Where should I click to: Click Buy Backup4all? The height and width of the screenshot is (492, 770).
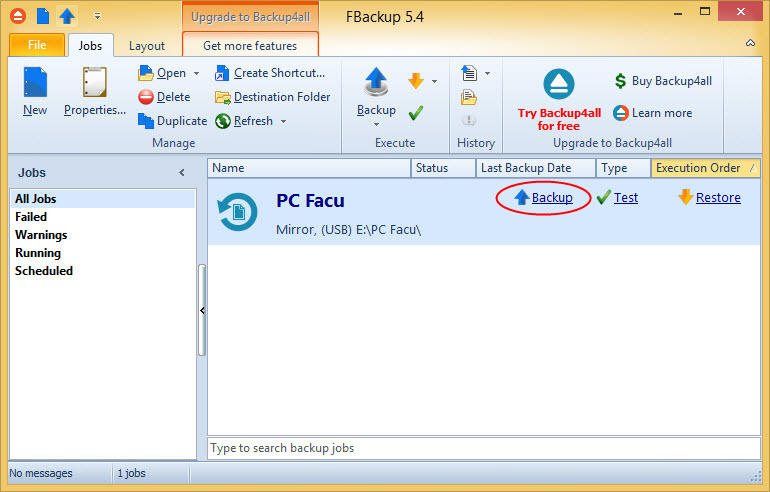(663, 81)
